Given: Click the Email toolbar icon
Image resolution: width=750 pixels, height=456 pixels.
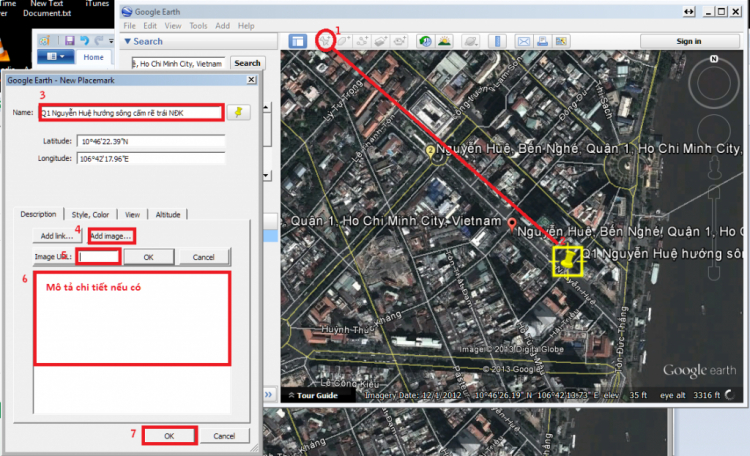Looking at the screenshot, I should coord(524,41).
